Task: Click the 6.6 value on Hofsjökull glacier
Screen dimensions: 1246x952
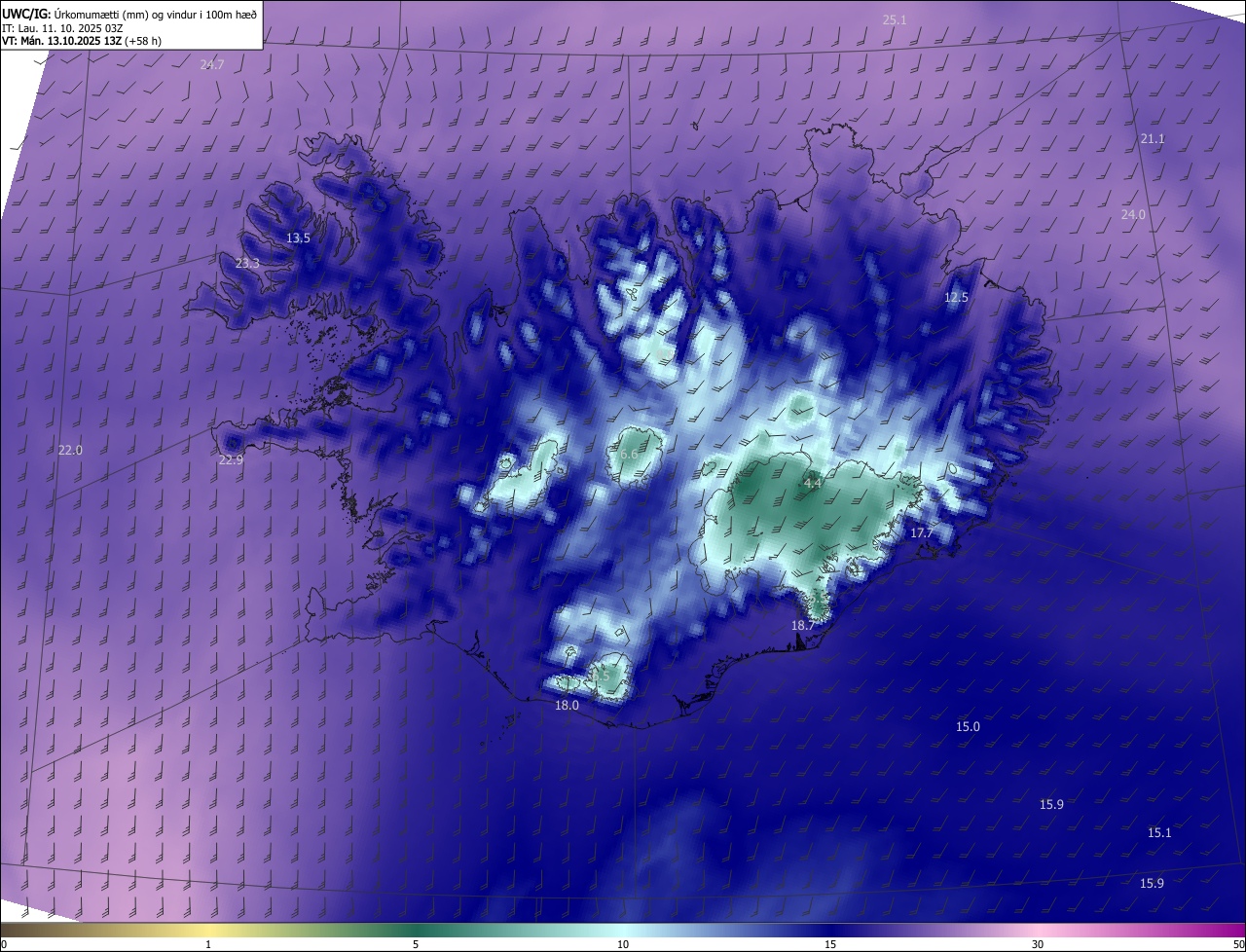Action: (x=629, y=454)
